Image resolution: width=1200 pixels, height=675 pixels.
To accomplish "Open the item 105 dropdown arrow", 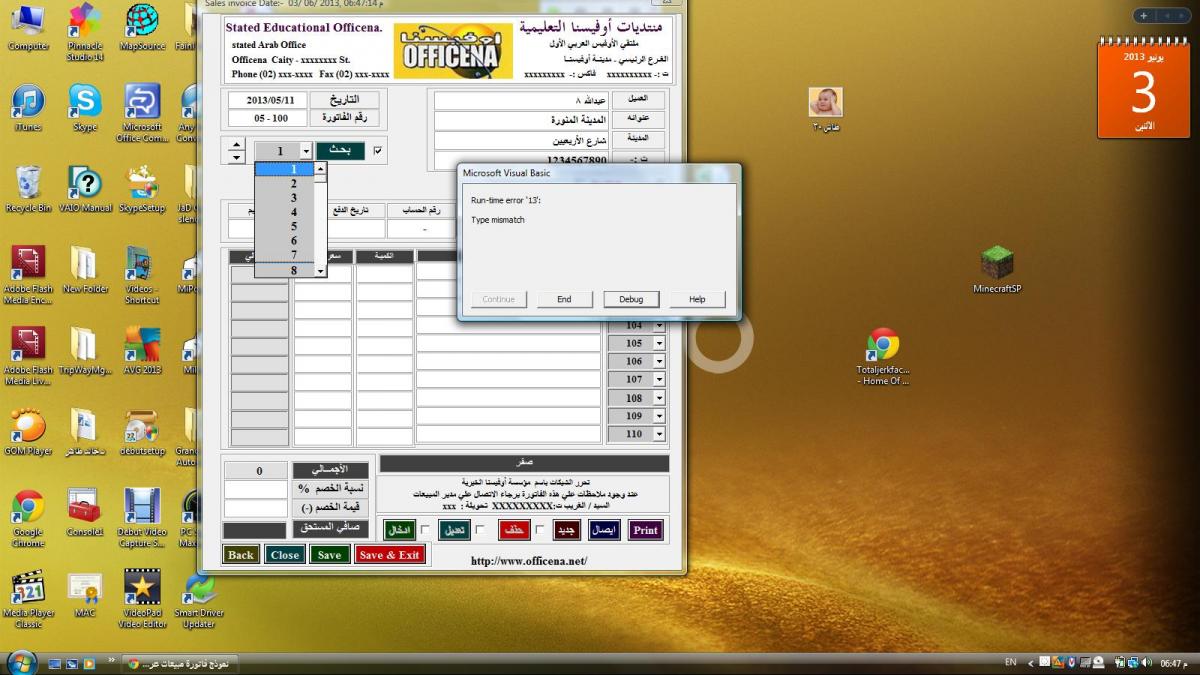I will coord(659,343).
